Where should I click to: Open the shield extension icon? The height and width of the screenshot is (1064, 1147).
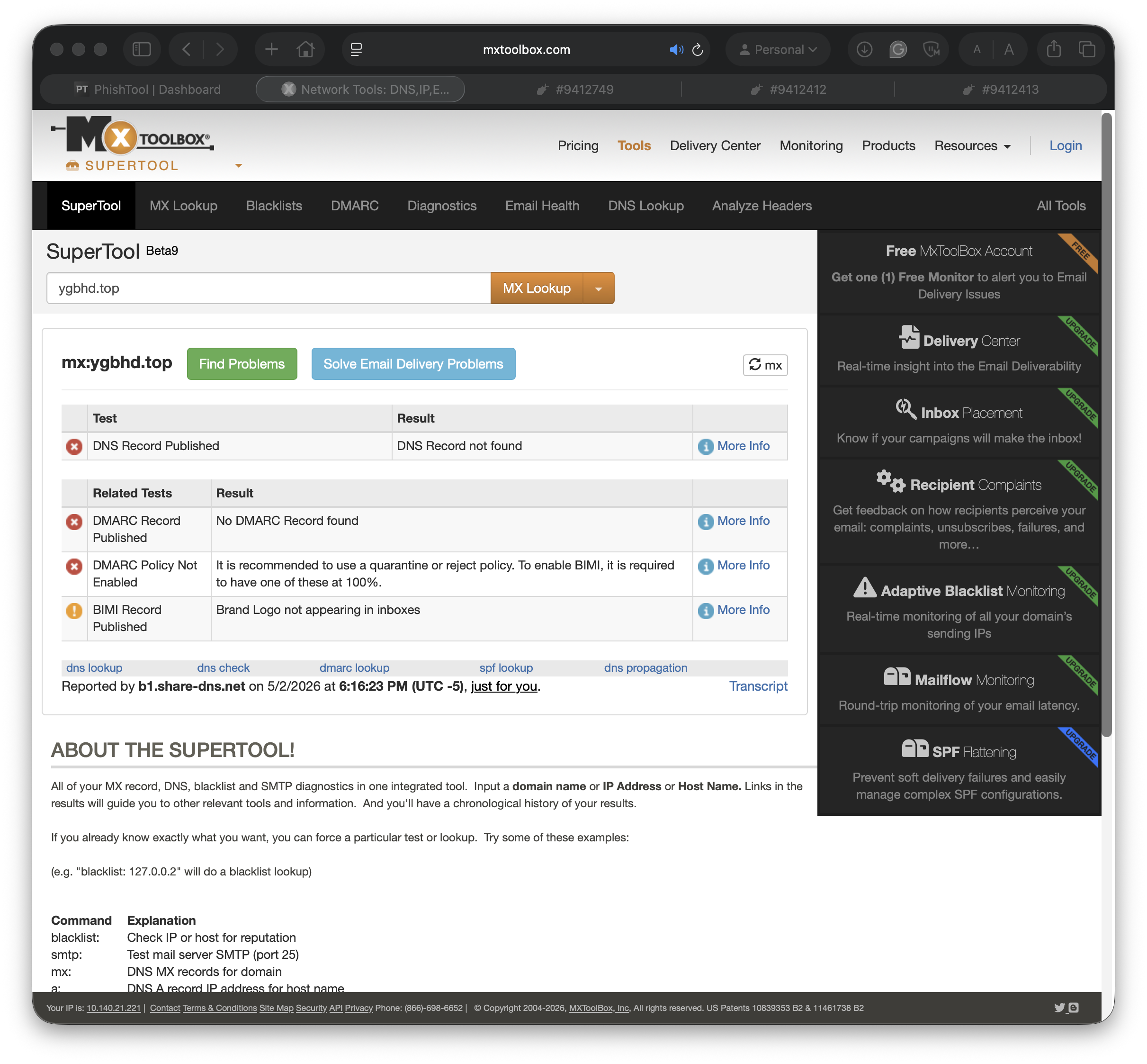point(931,50)
